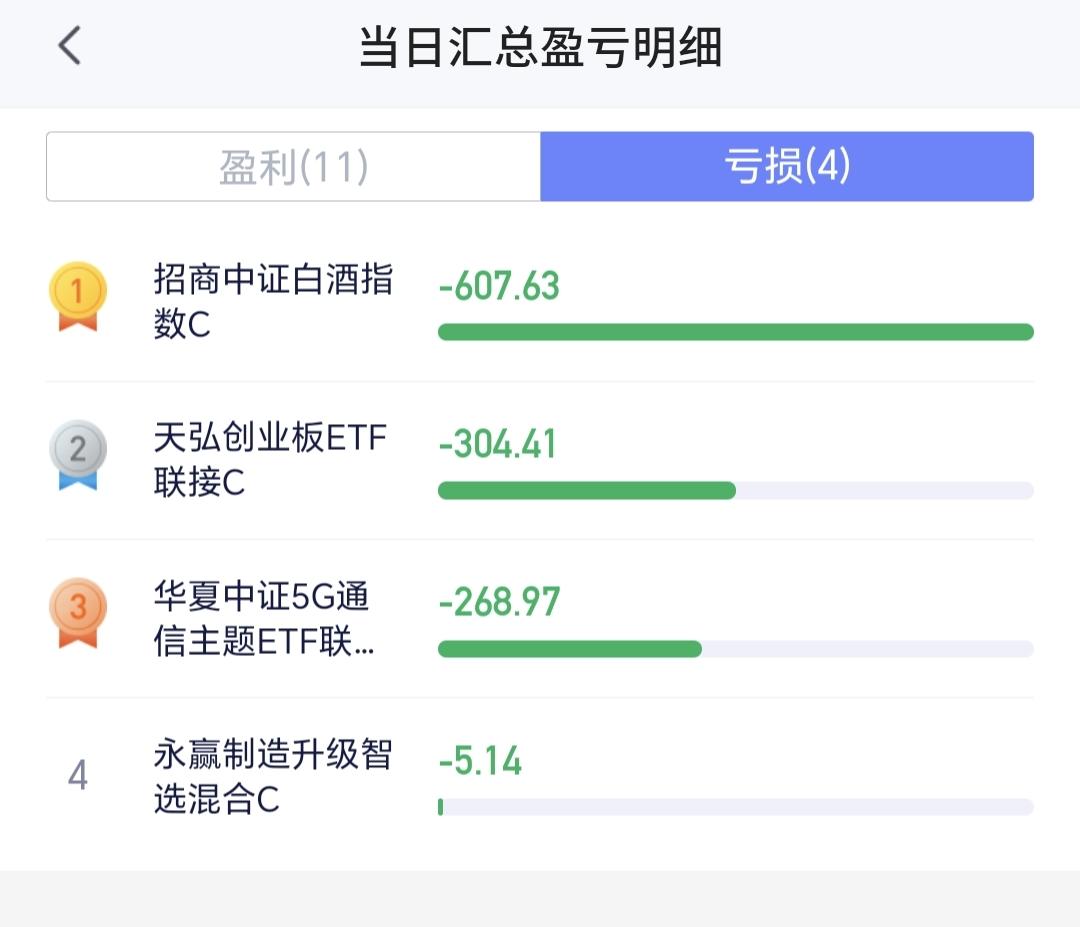The height and width of the screenshot is (927, 1080).
Task: Tap the -304.41 loss amount
Action: coord(497,444)
